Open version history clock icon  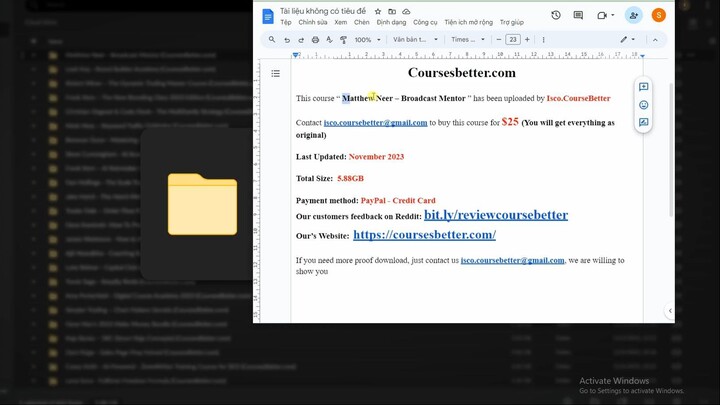point(556,15)
